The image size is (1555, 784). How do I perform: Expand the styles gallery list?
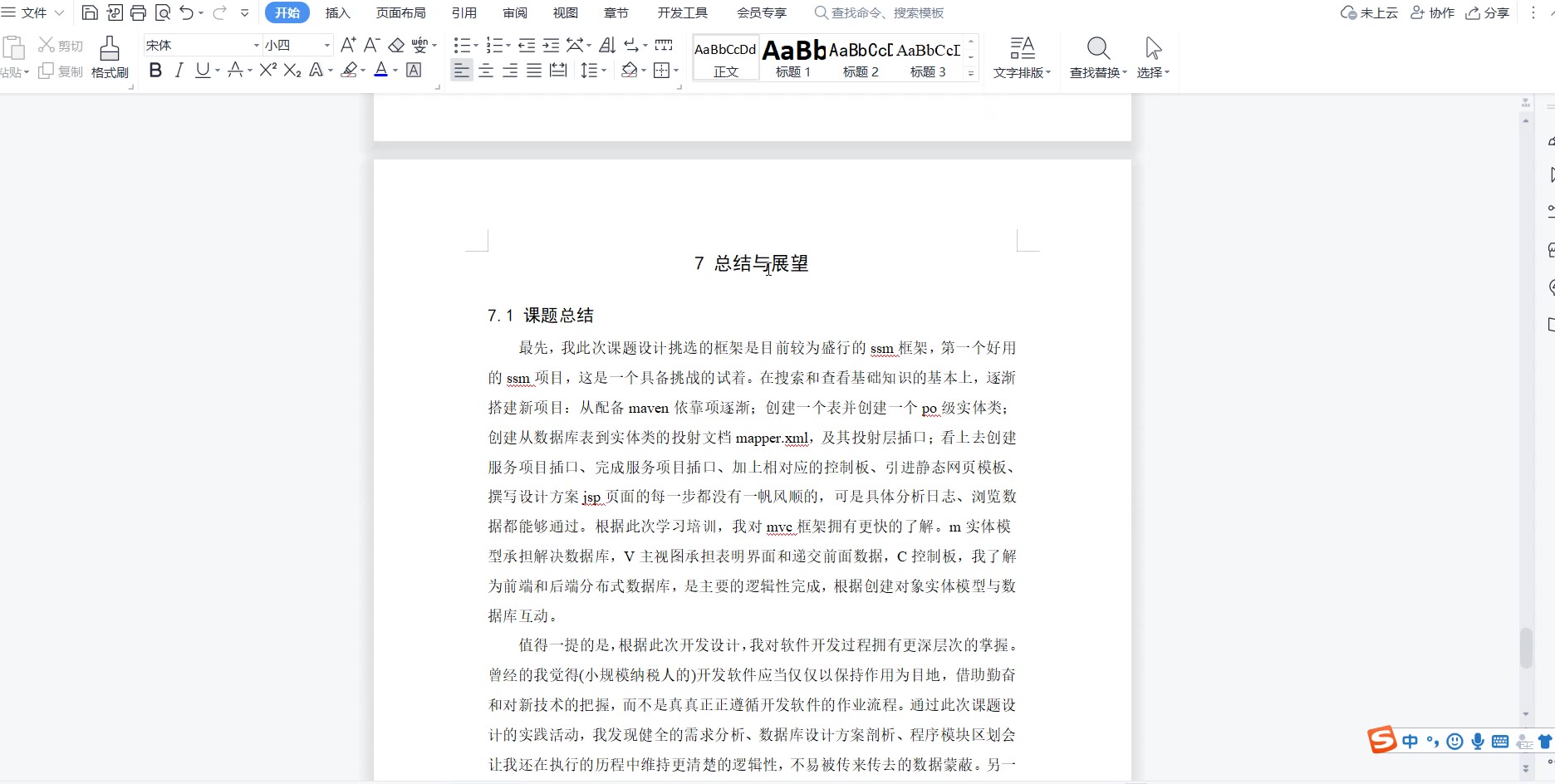(x=970, y=73)
